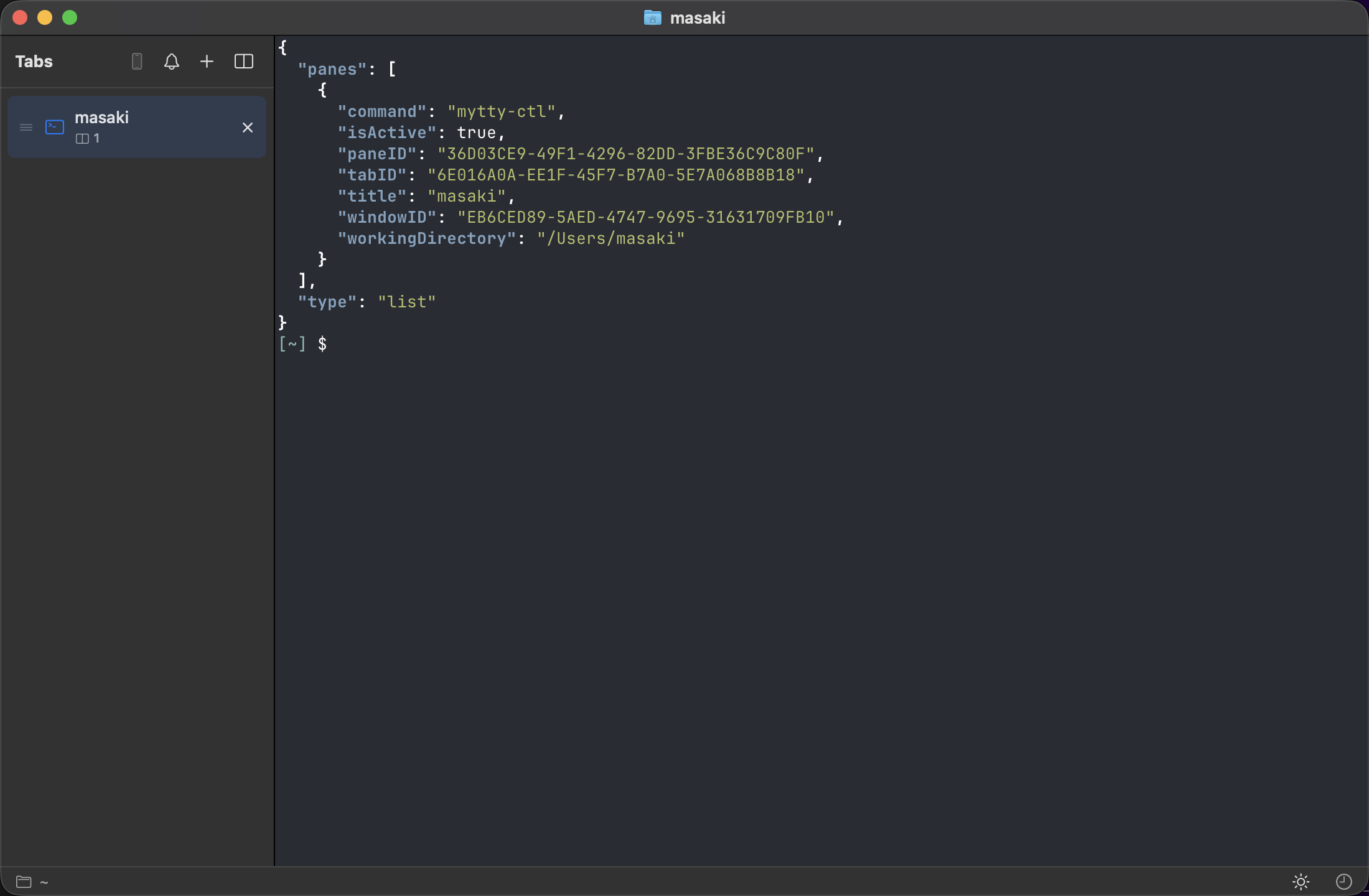Click the "/Users/masaki" working directory value
Viewport: 1369px width, 896px height.
[611, 239]
